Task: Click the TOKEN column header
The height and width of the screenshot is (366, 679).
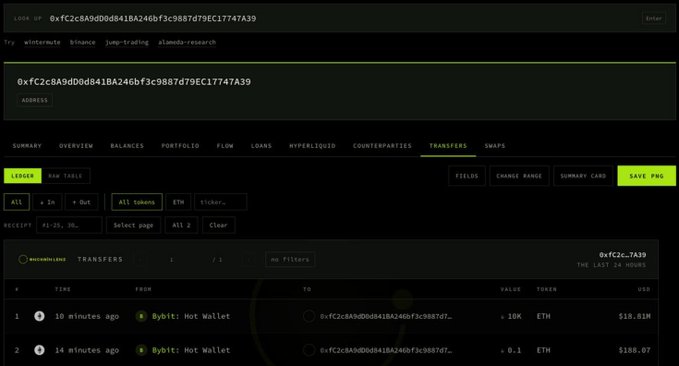Action: (x=546, y=289)
